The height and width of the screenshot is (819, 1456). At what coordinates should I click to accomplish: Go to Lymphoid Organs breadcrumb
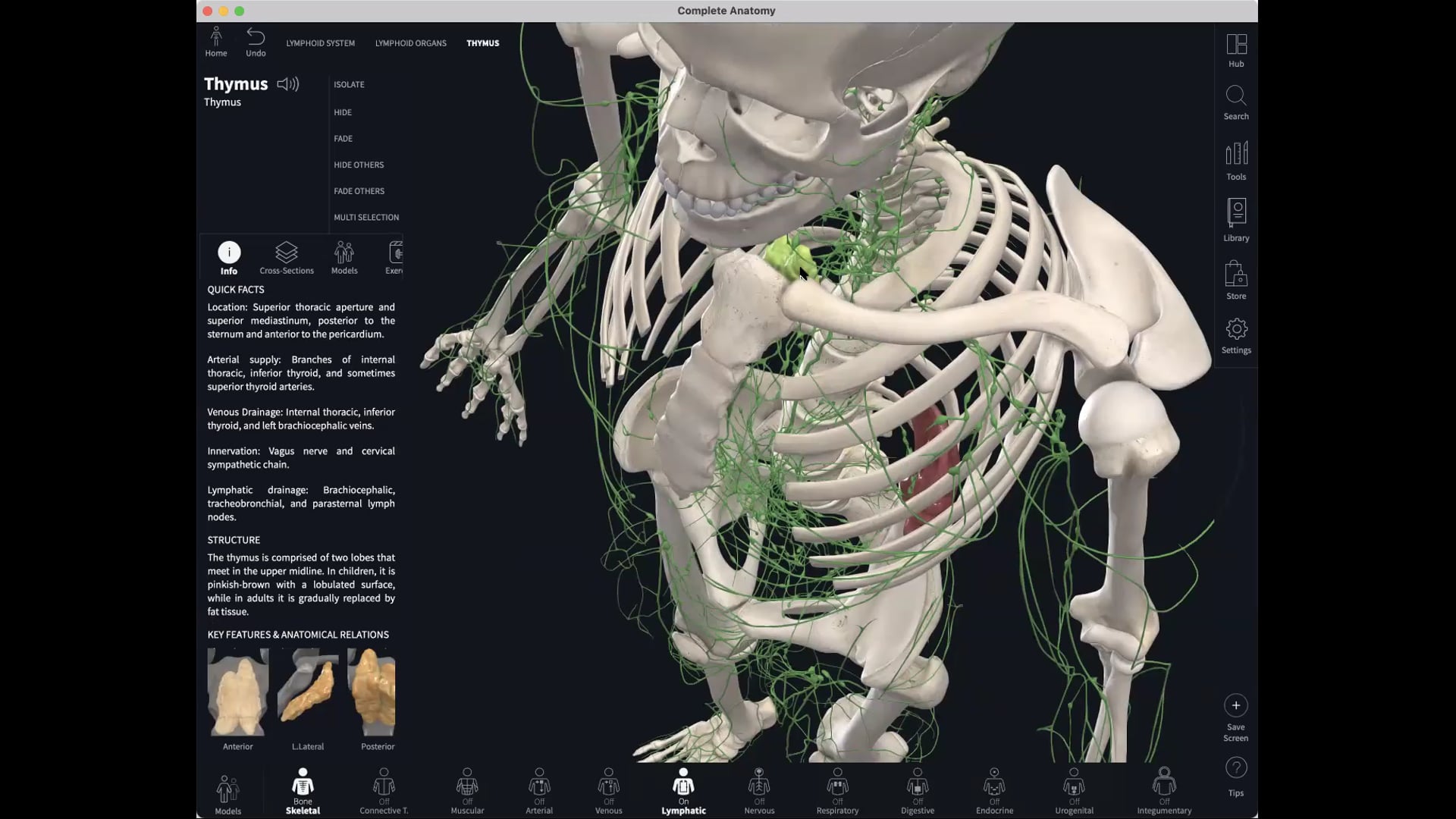pyautogui.click(x=410, y=43)
